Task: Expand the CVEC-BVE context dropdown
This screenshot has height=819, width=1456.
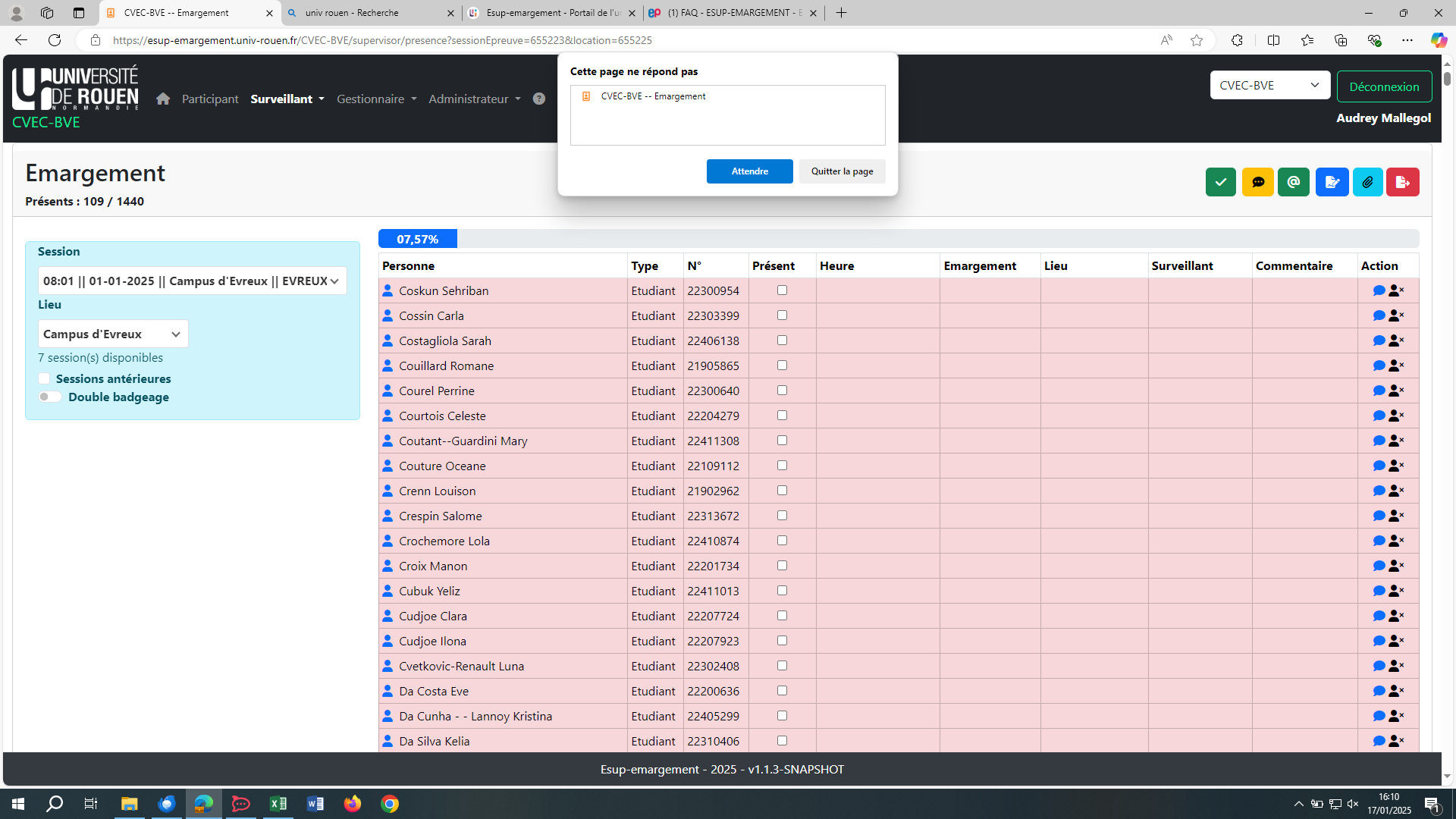Action: pos(1269,85)
